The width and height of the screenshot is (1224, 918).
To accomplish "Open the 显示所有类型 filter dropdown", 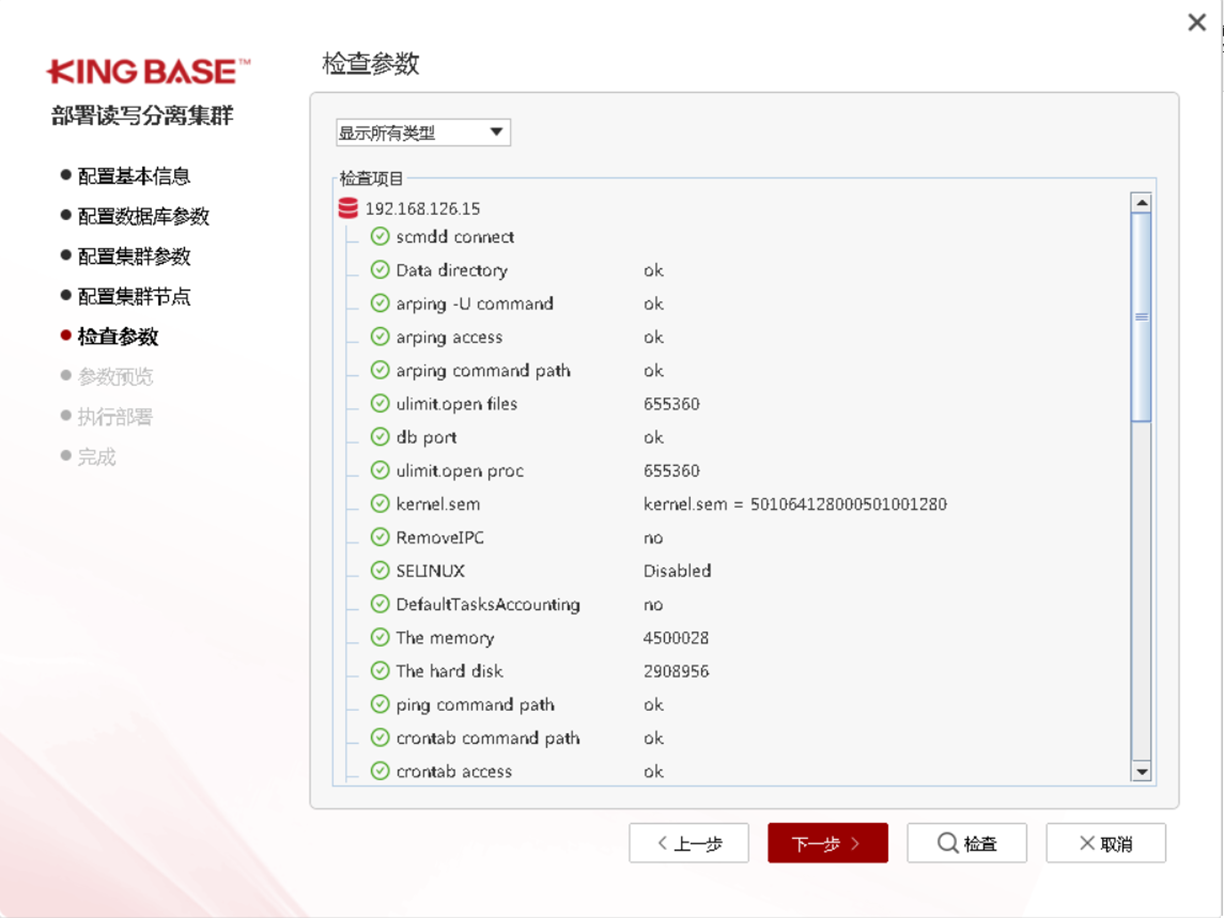I will click(423, 132).
